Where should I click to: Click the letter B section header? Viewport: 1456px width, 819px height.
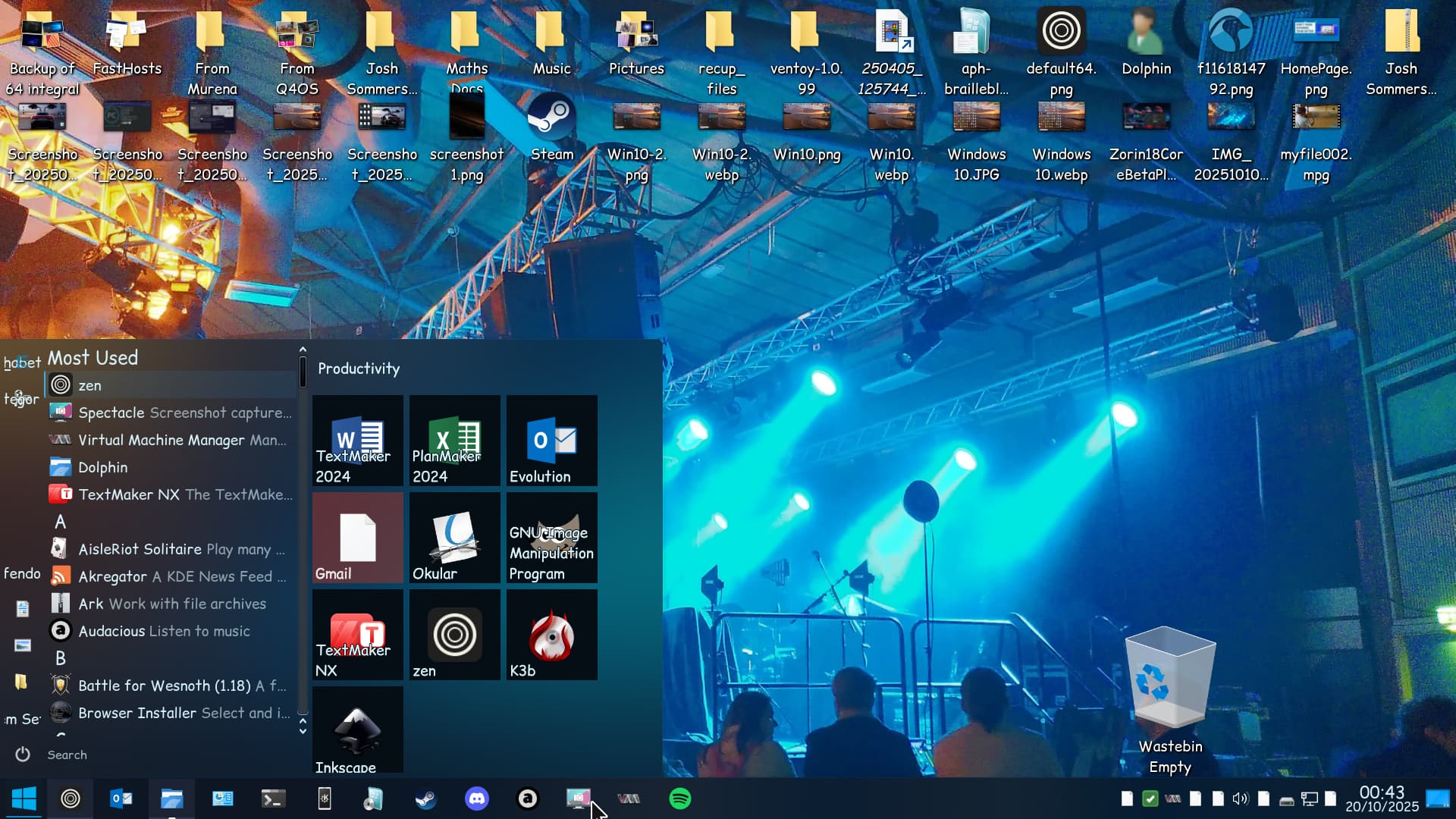pyautogui.click(x=61, y=658)
